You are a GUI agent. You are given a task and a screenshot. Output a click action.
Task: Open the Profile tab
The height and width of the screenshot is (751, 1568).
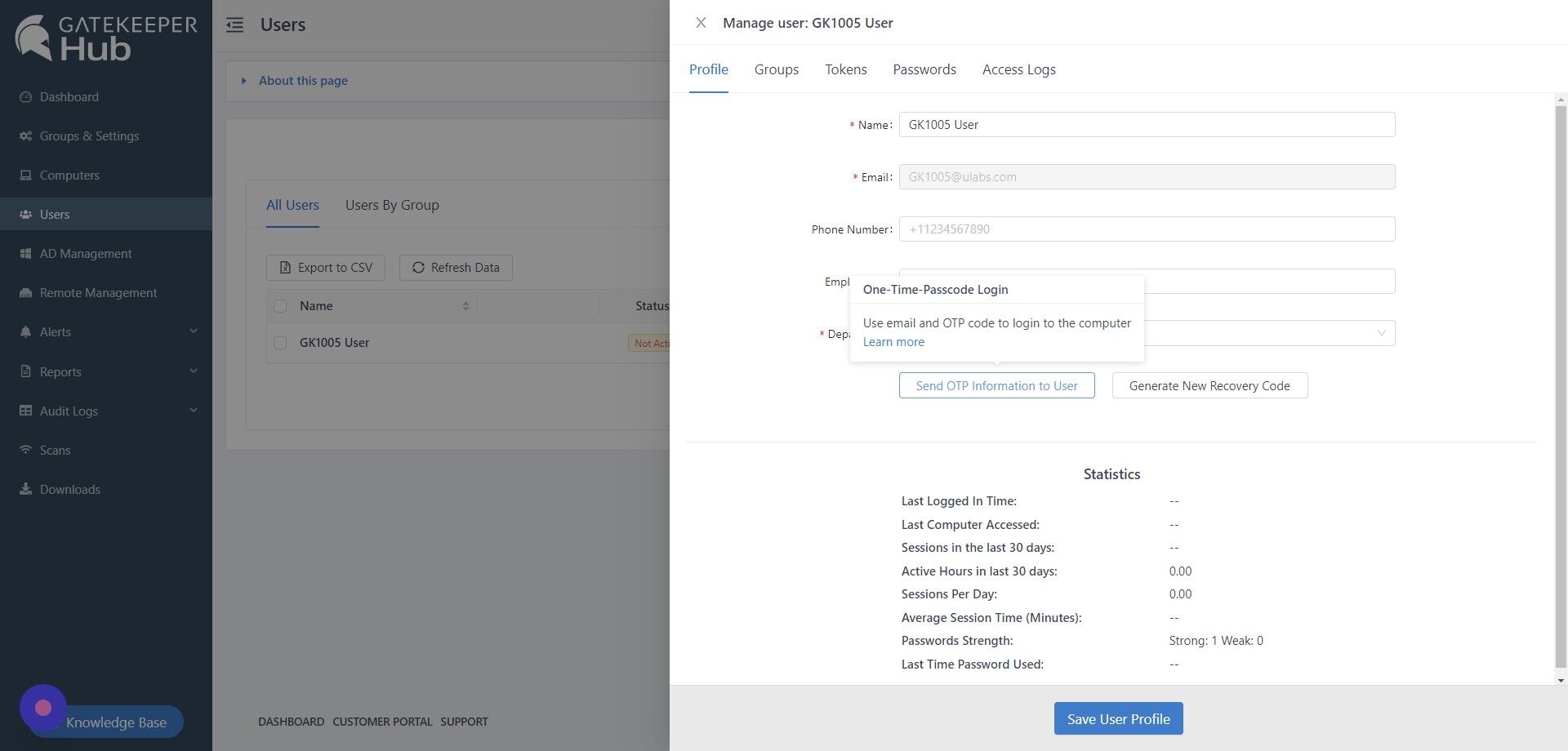(708, 69)
